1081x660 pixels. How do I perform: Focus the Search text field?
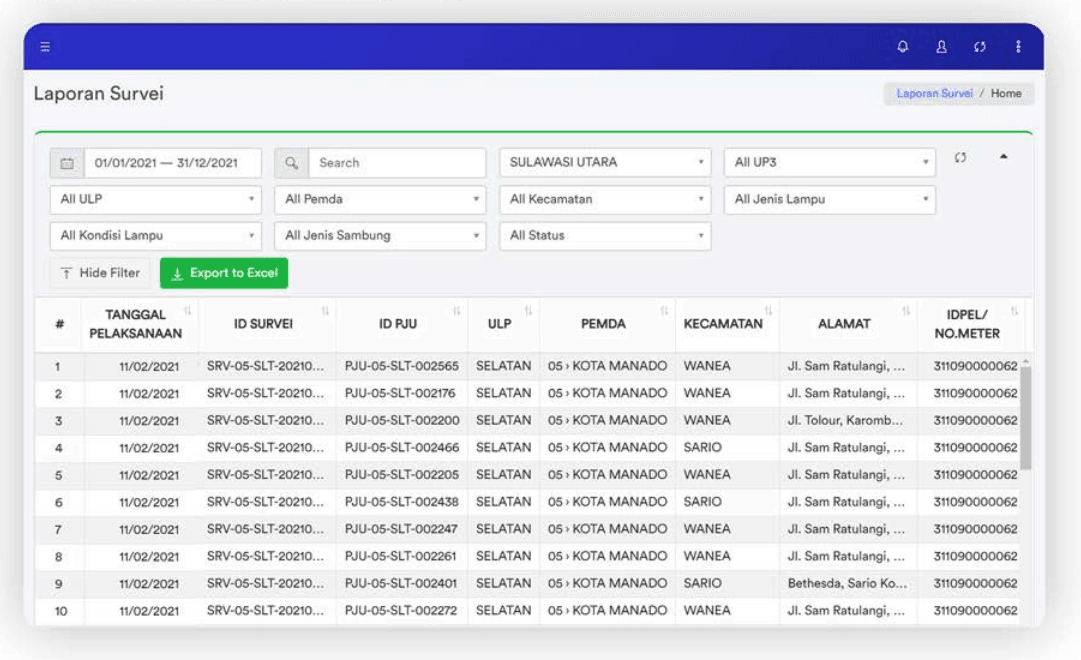tap(397, 163)
